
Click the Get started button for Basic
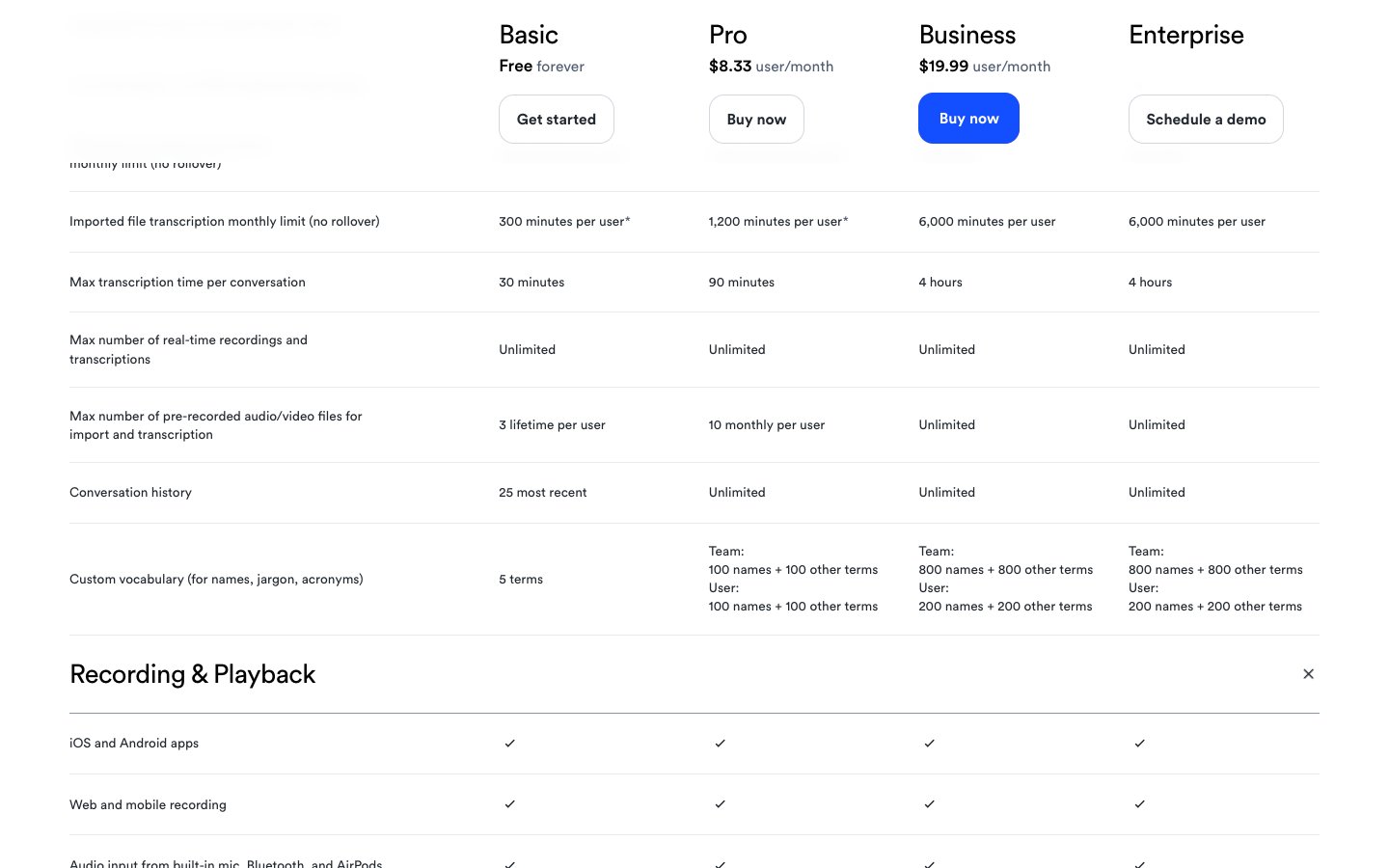tap(556, 120)
